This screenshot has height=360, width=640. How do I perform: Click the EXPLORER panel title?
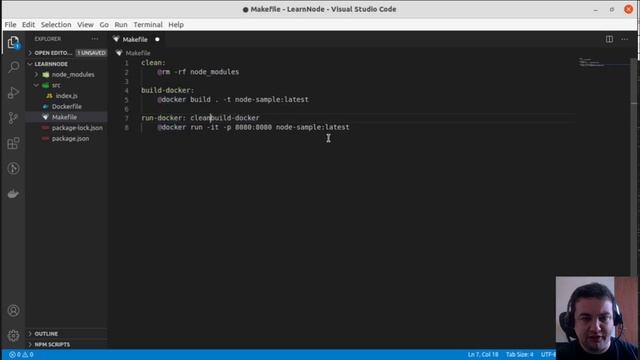(x=48, y=39)
